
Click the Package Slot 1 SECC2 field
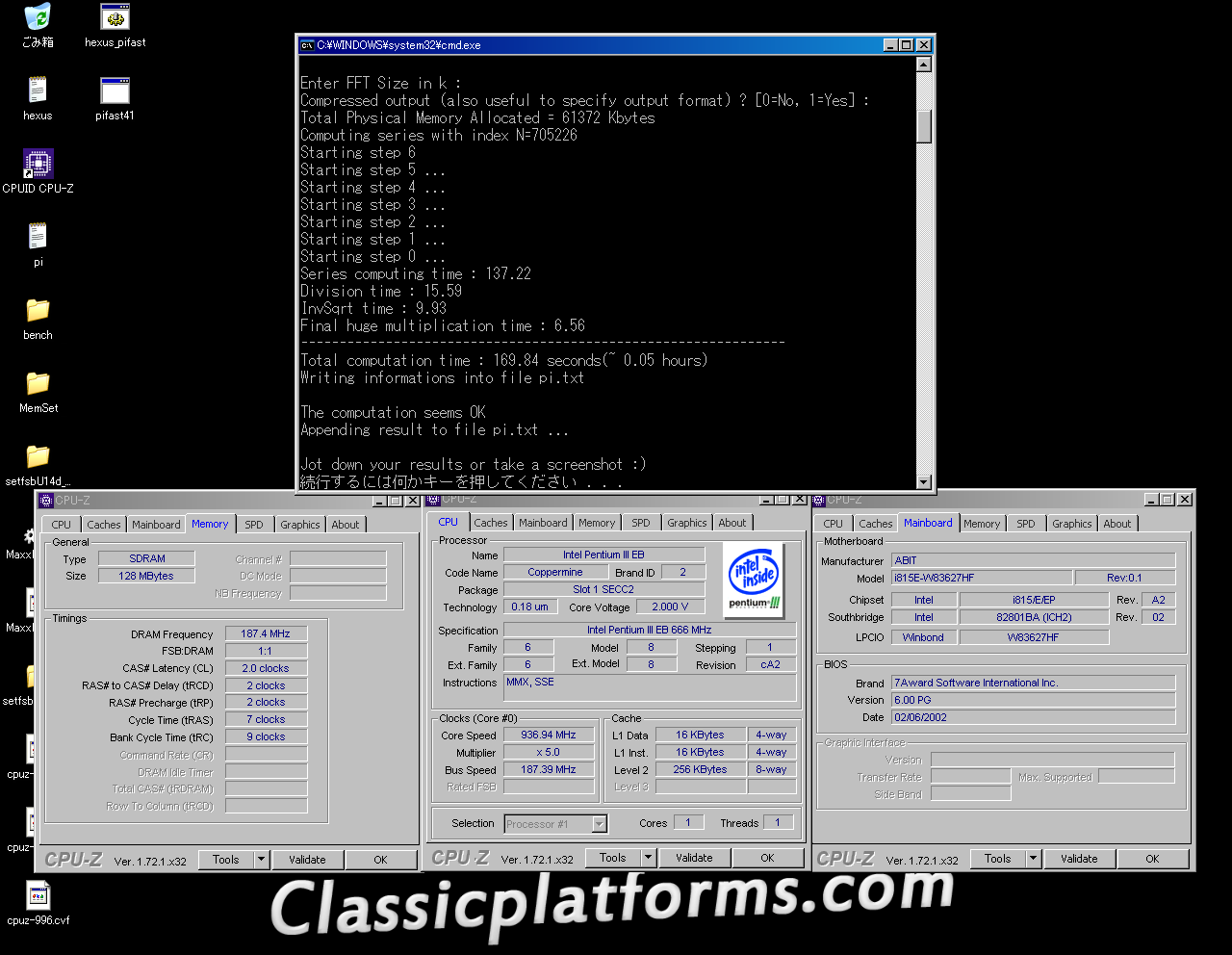pyautogui.click(x=604, y=589)
